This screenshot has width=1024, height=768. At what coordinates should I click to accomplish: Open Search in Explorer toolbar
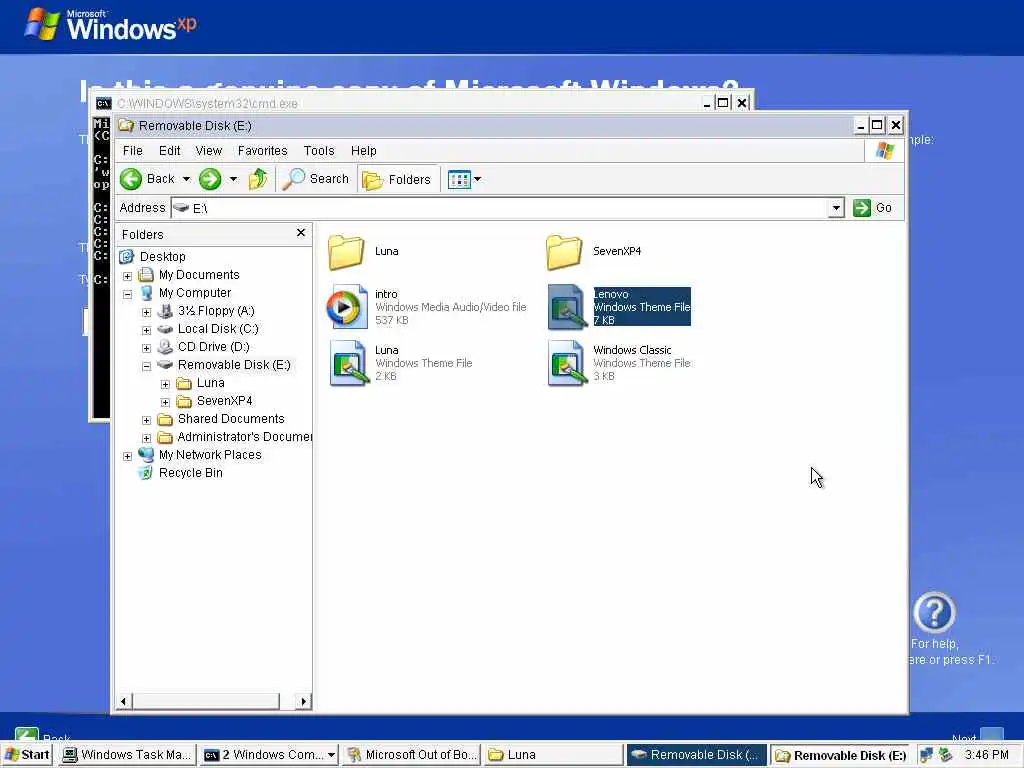point(316,179)
